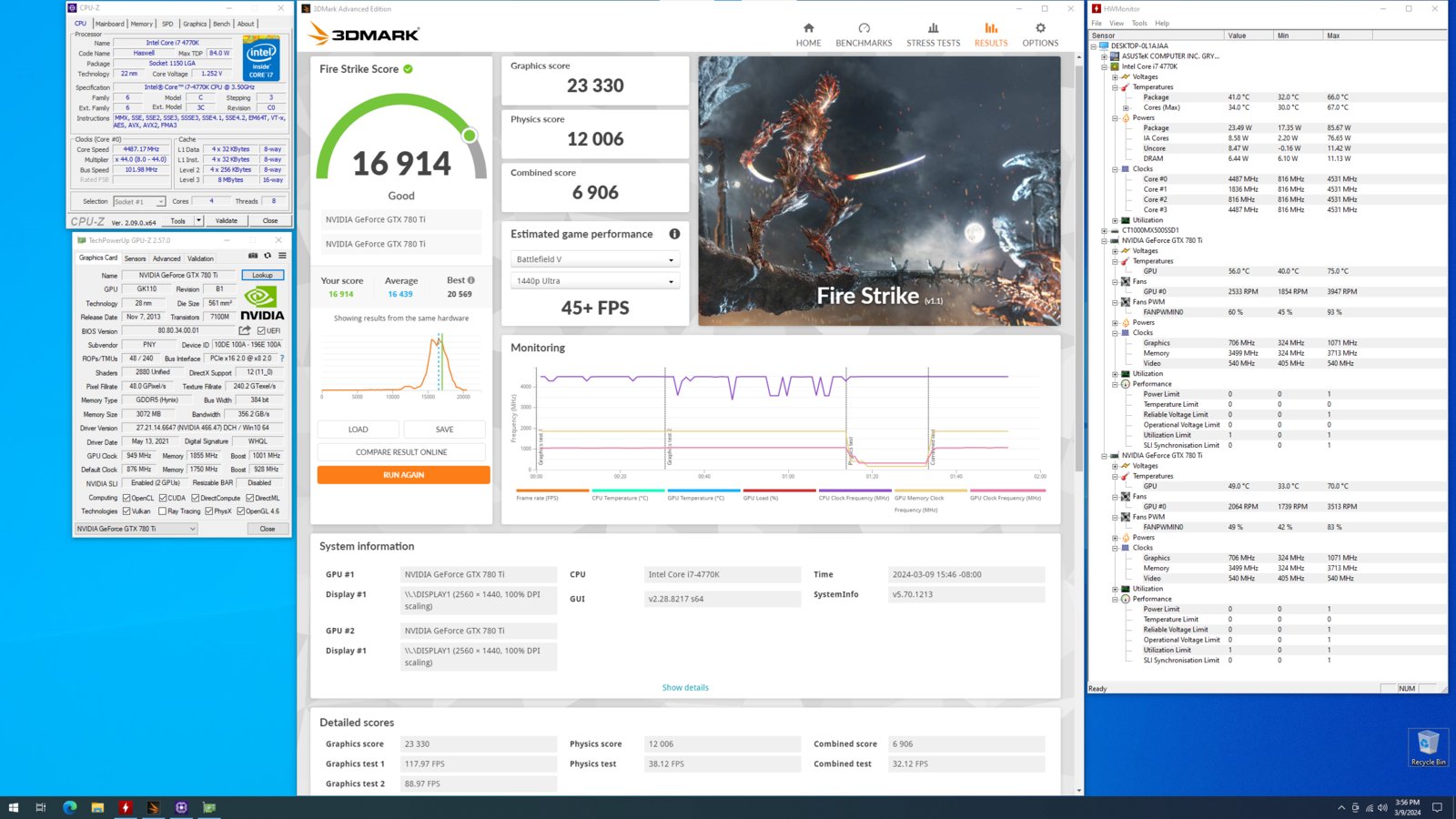This screenshot has width=1456, height=819.
Task: Toggle the CUDA checkbox in GPU-Z
Action: (163, 498)
